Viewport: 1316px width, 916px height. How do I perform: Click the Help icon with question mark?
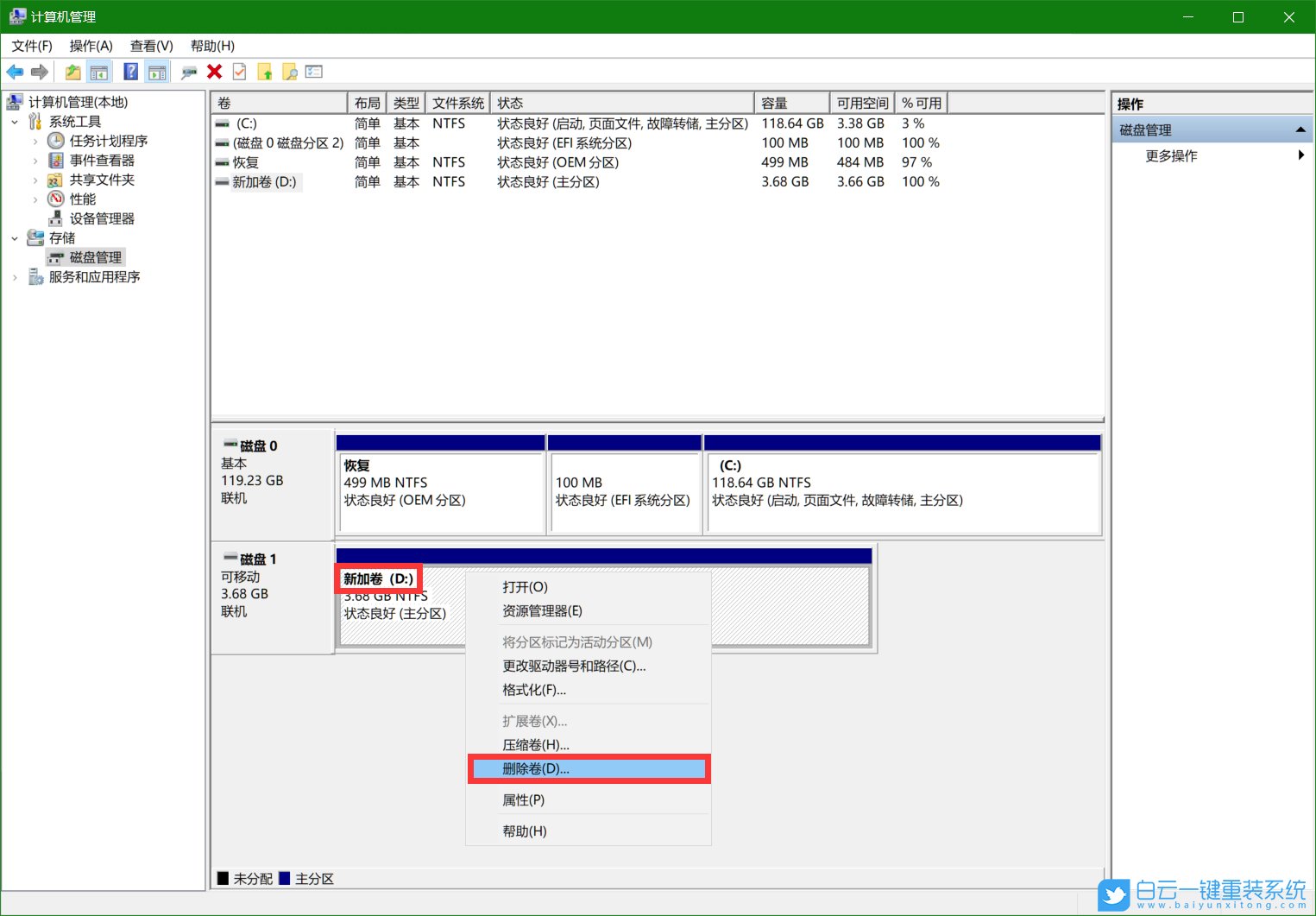point(130,72)
